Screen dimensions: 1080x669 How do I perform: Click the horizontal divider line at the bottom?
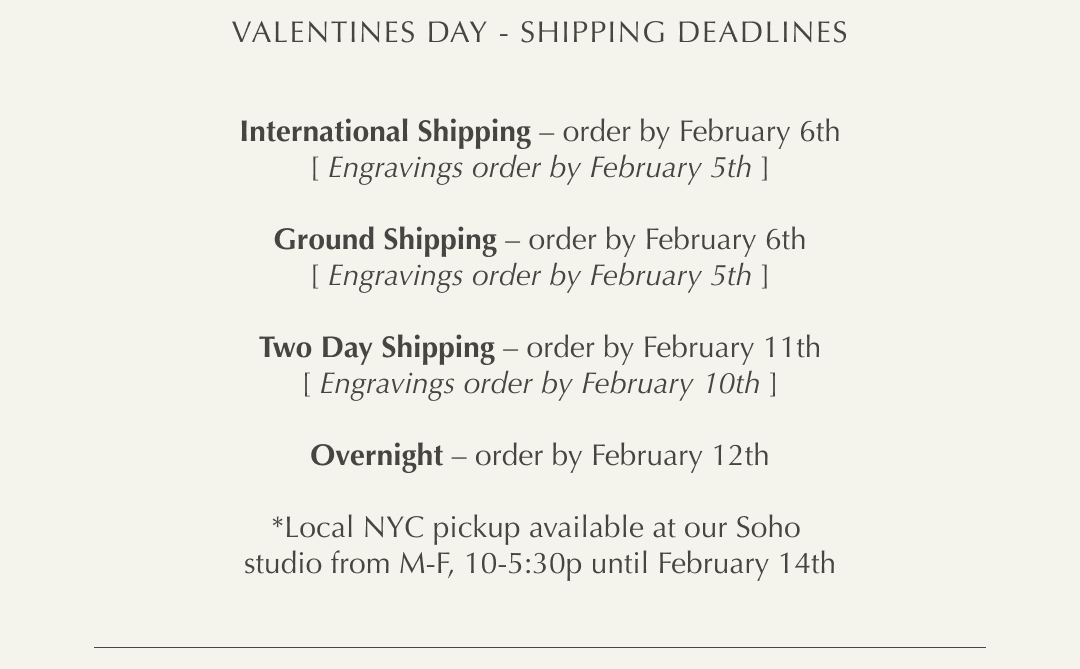tap(540, 648)
